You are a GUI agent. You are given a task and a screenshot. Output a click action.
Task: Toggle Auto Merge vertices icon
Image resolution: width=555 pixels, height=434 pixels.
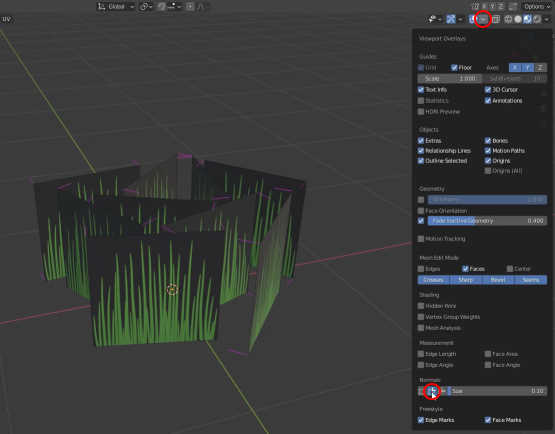513,6
